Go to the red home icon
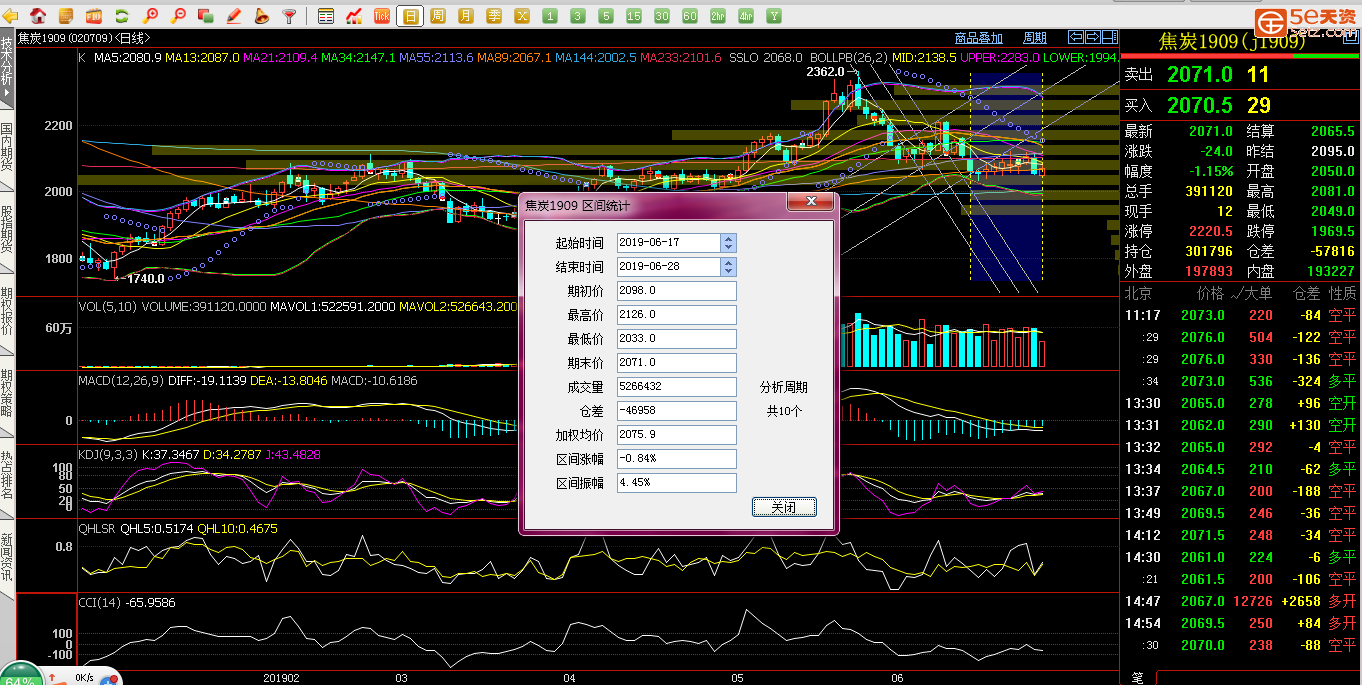Screen dimensions: 1362x685 pos(38,16)
